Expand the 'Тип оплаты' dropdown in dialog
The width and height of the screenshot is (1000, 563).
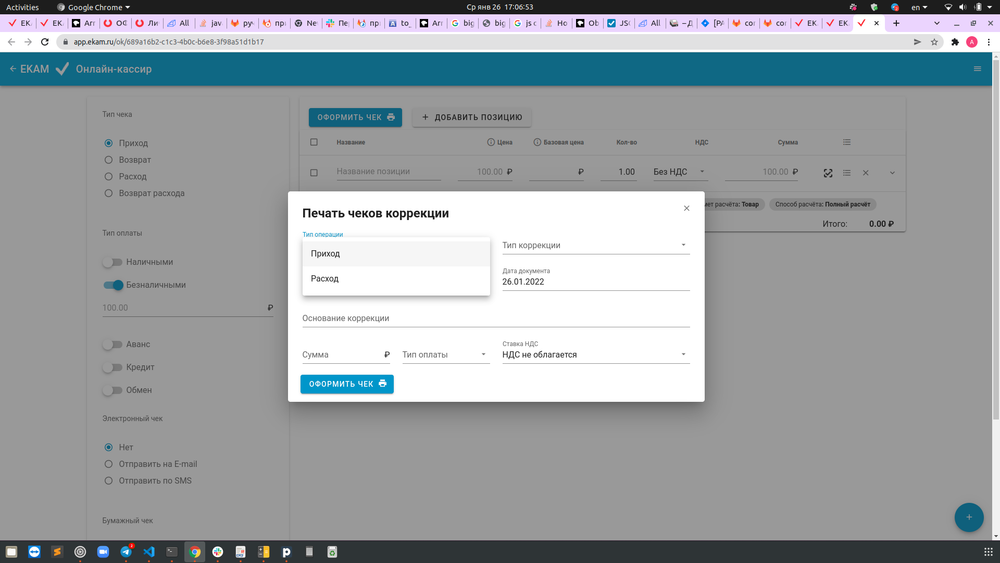tap(444, 355)
